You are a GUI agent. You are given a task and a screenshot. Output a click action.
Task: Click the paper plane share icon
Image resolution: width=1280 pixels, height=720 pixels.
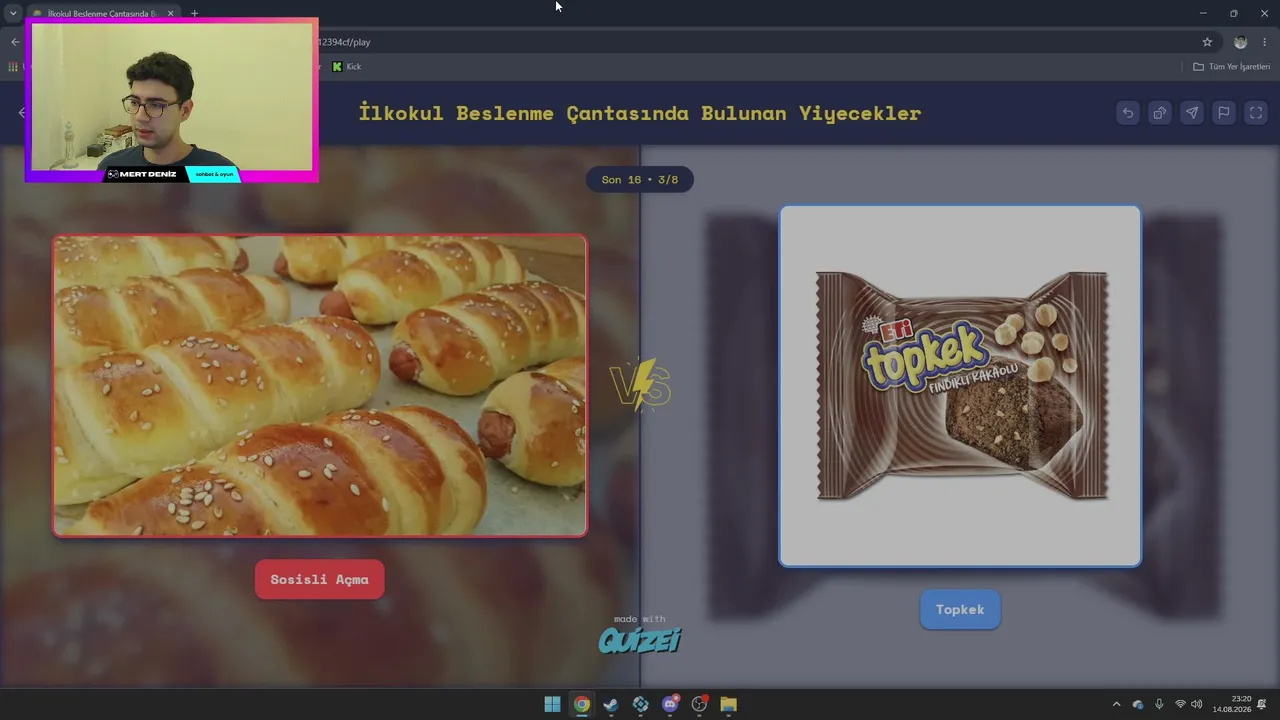click(x=1192, y=113)
